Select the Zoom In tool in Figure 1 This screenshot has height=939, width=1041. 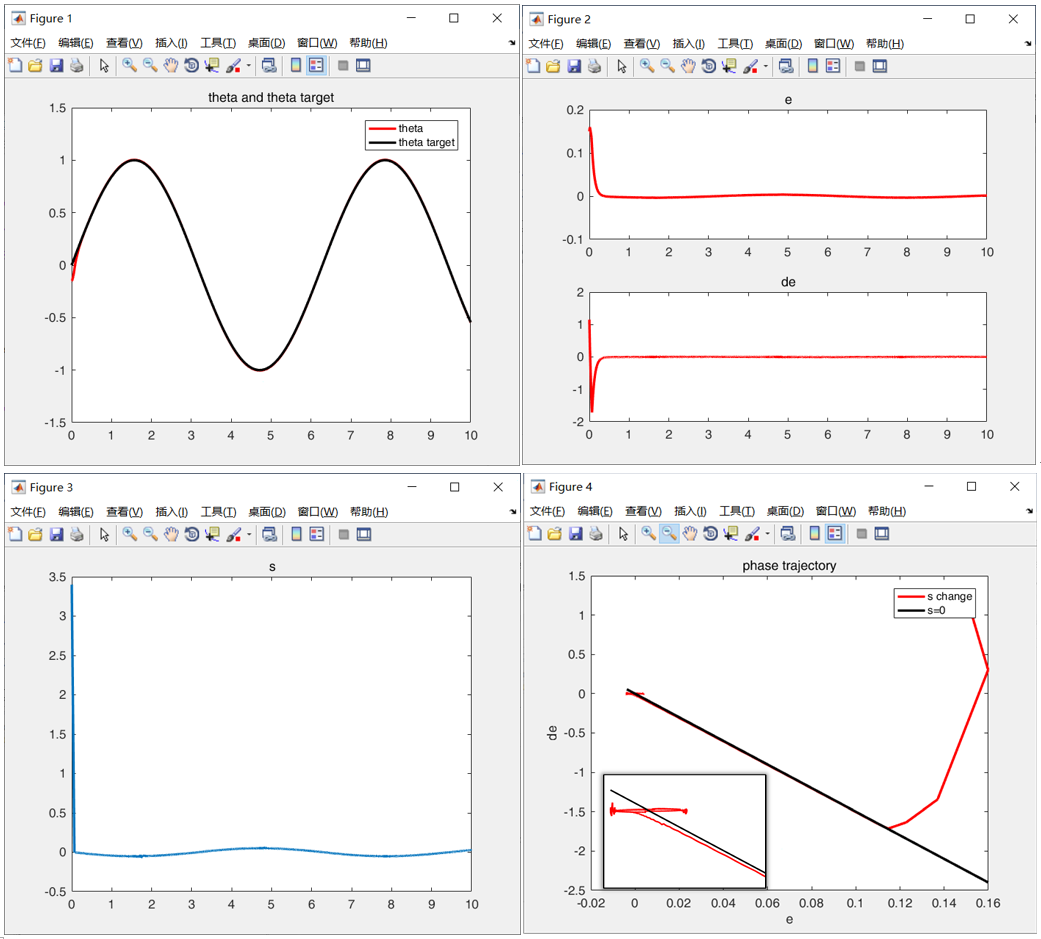pyautogui.click(x=129, y=65)
